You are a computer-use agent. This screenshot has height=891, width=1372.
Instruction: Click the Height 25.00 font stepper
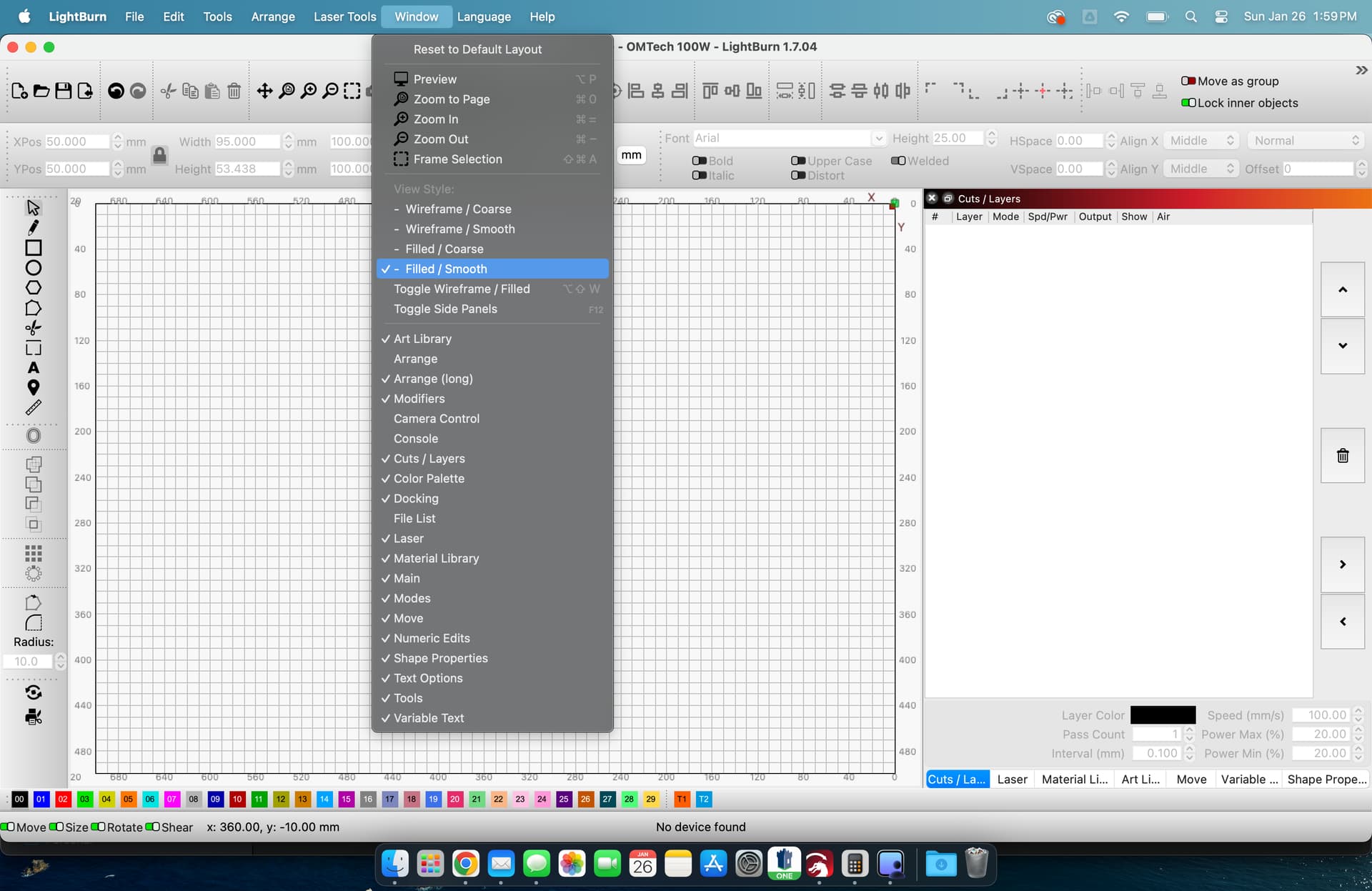(991, 138)
